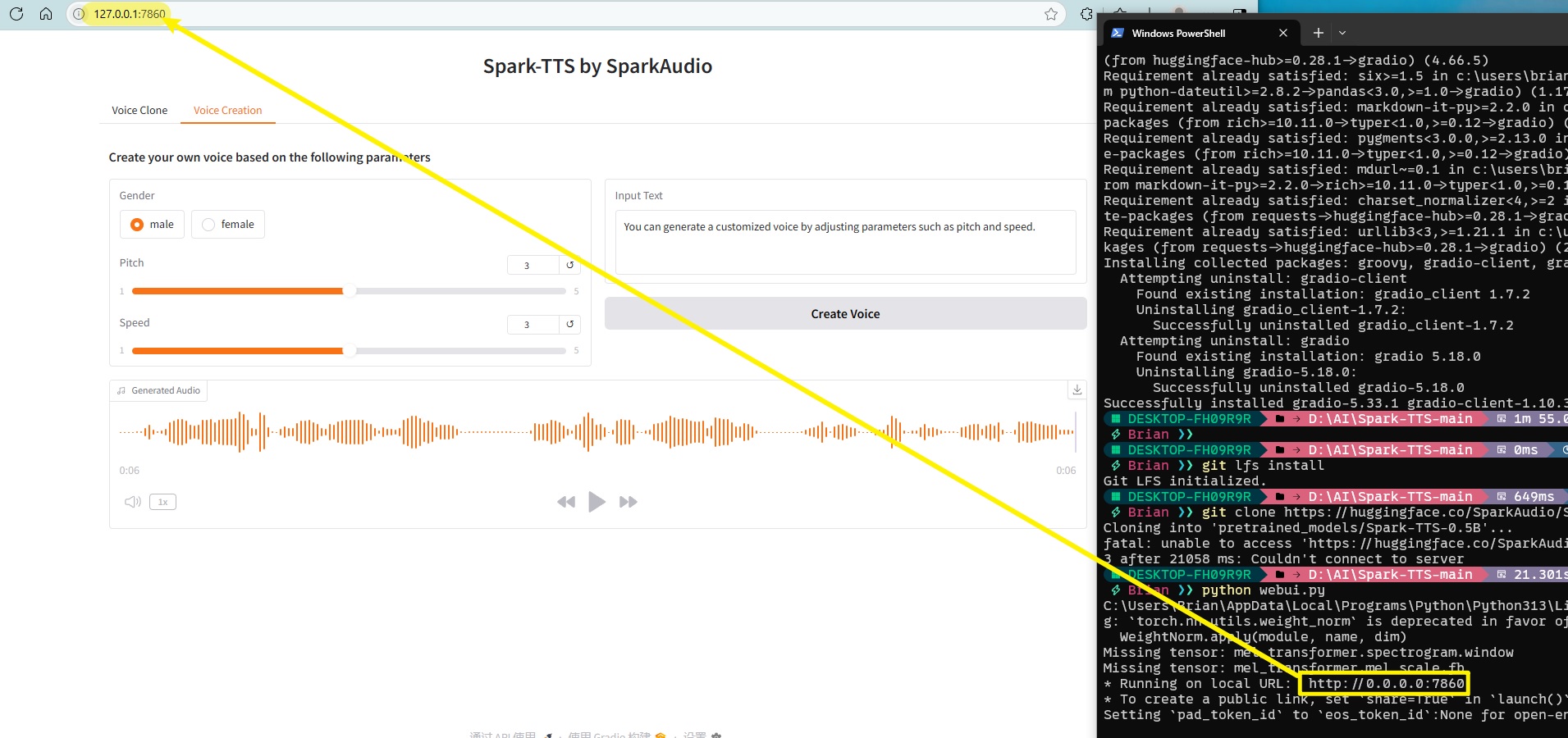Adjust the Pitch slider handle
1568x738 pixels.
[350, 291]
